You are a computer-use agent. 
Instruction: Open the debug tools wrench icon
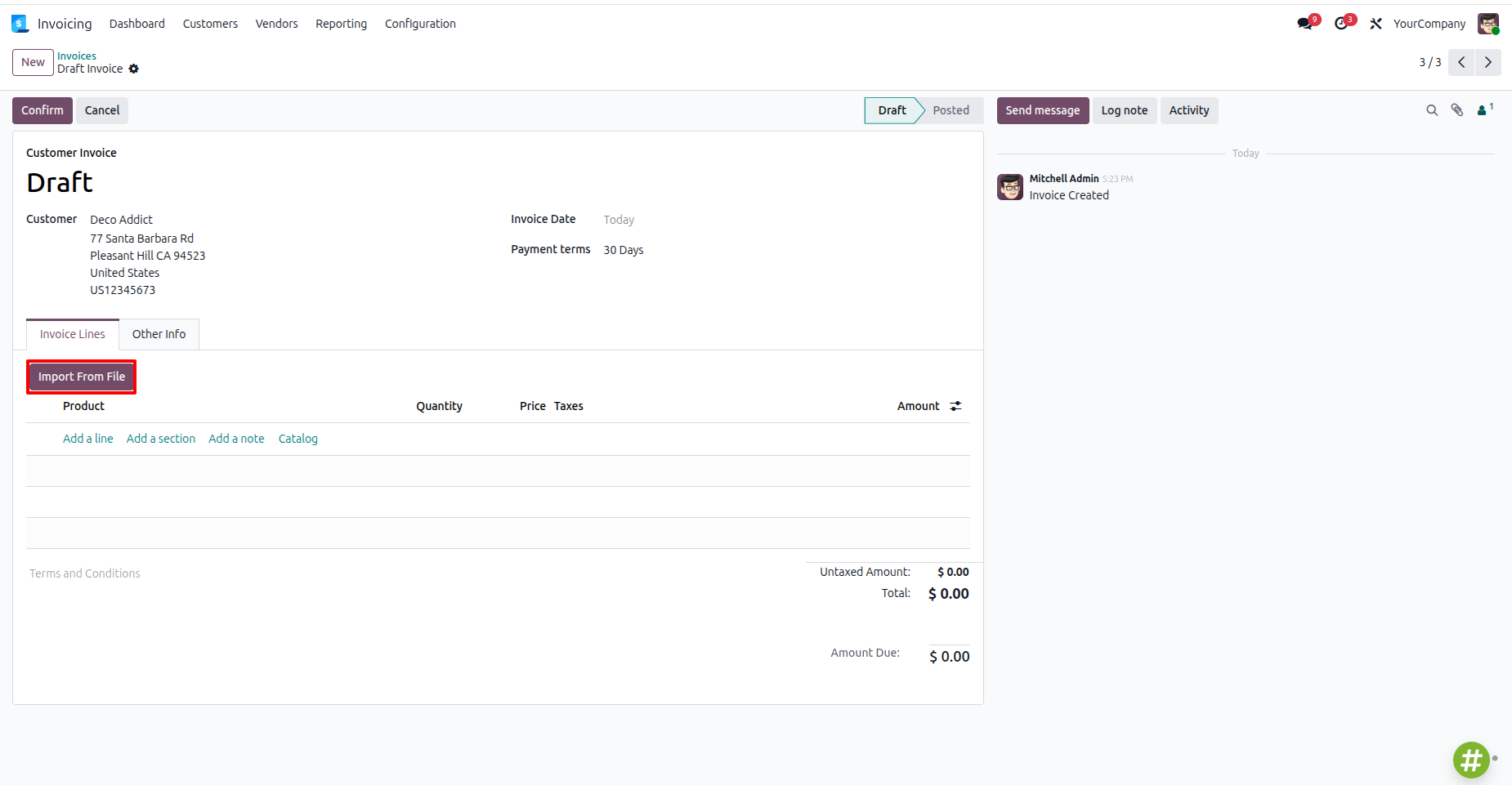click(x=1376, y=24)
